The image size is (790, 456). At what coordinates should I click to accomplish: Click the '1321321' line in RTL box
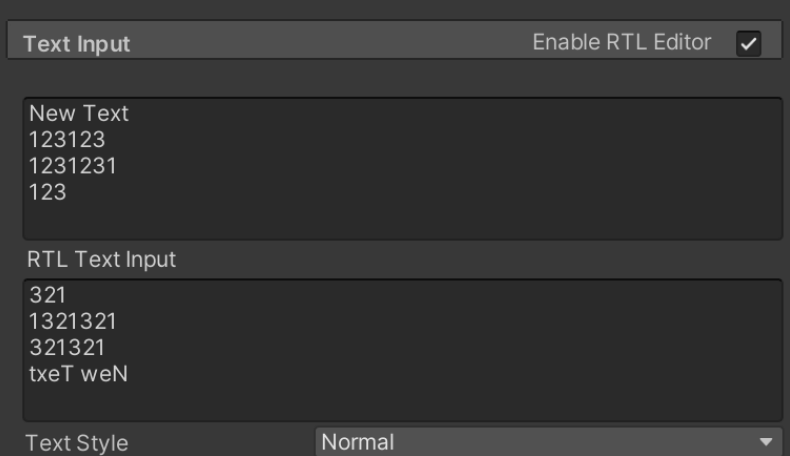(x=73, y=321)
